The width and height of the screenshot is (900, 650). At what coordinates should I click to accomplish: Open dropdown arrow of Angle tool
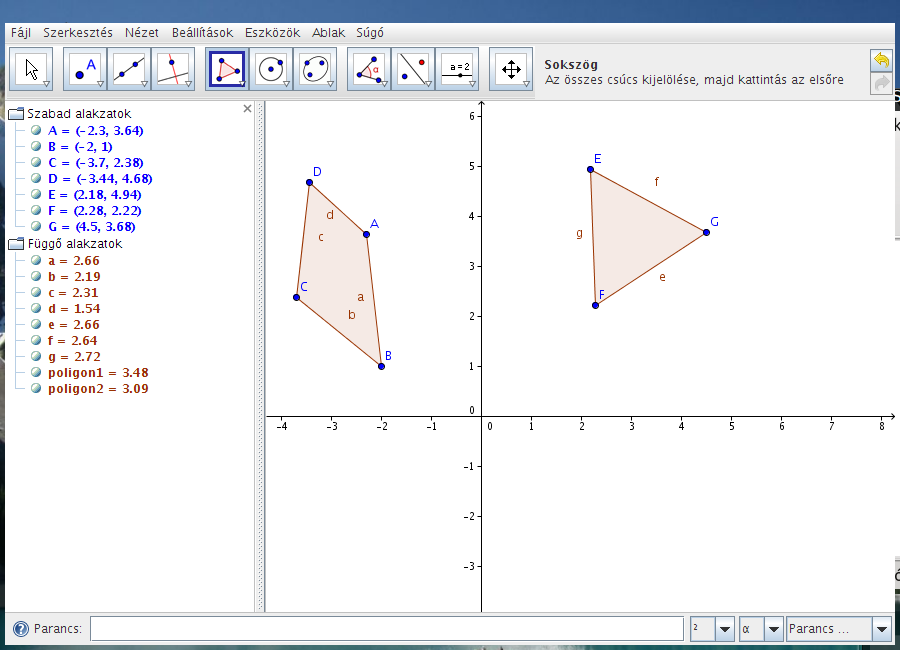click(x=385, y=84)
